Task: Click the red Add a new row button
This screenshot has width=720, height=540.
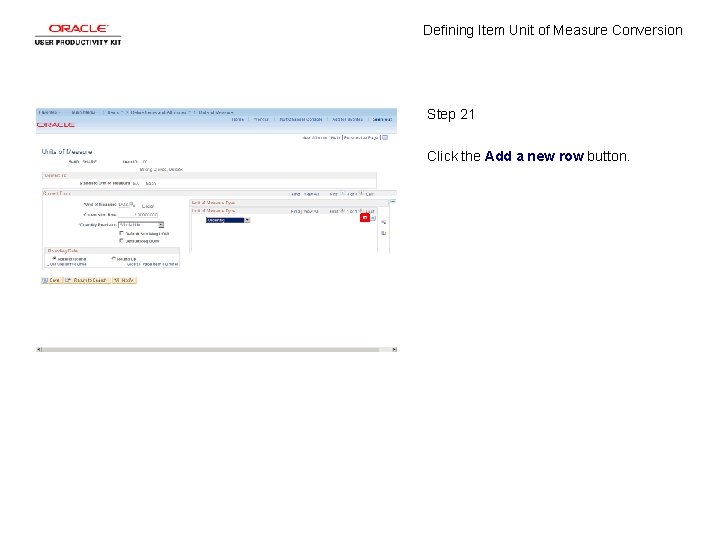Action: (365, 218)
